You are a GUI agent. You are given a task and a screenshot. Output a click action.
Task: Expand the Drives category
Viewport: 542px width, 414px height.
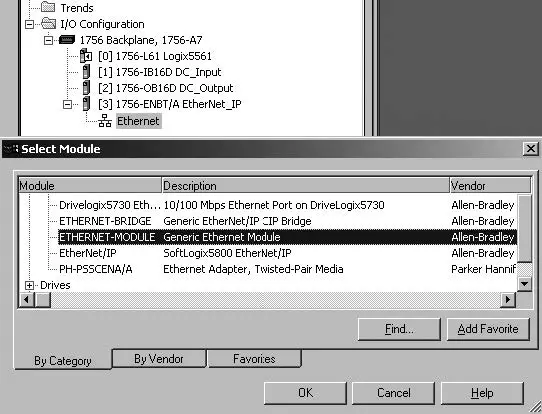click(29, 285)
